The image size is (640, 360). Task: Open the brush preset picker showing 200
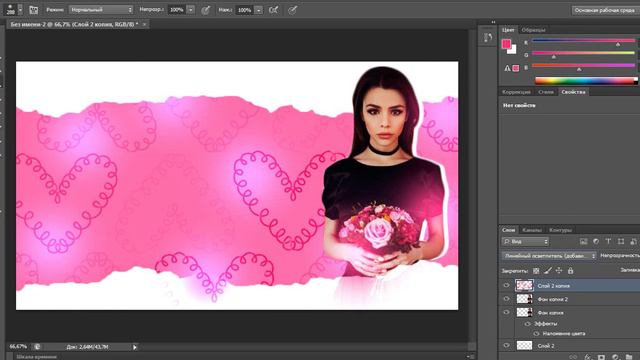click(14, 9)
